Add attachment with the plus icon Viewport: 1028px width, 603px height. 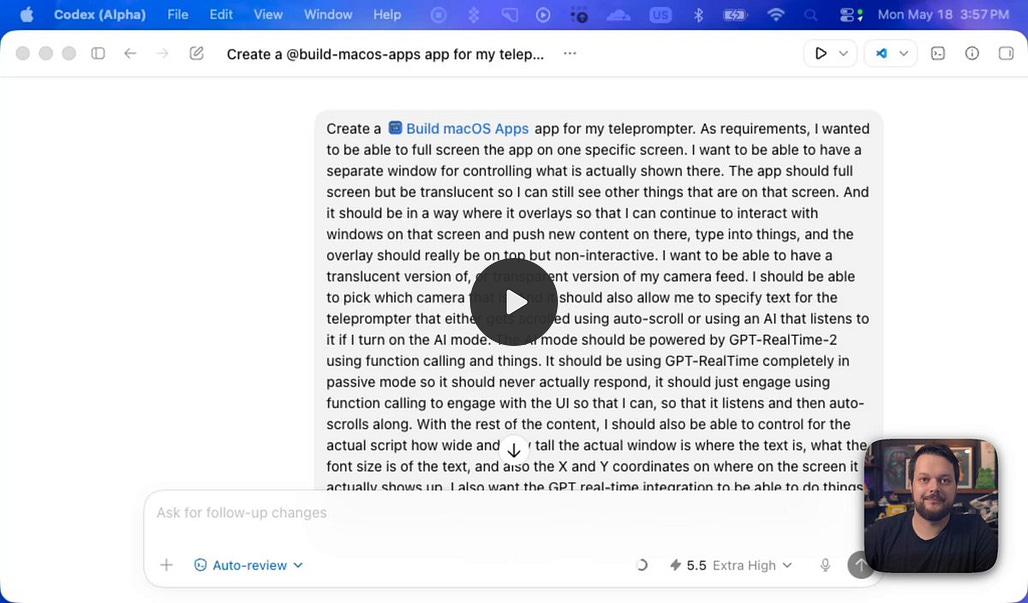(x=167, y=565)
